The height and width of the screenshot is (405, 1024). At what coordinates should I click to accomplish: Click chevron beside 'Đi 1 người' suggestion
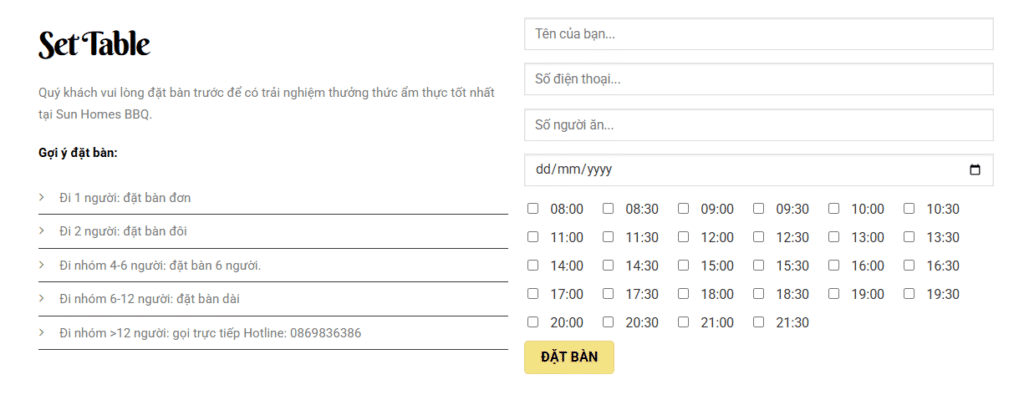click(x=42, y=197)
